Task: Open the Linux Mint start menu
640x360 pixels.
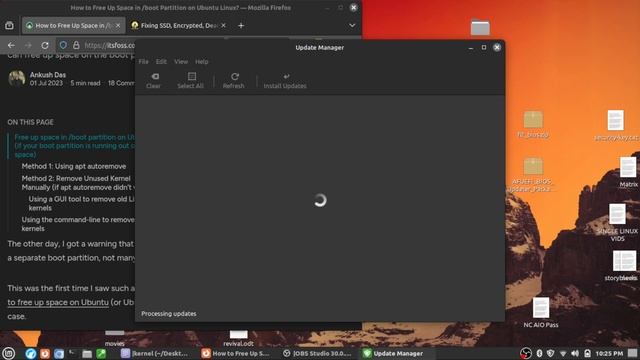Action: (8, 353)
